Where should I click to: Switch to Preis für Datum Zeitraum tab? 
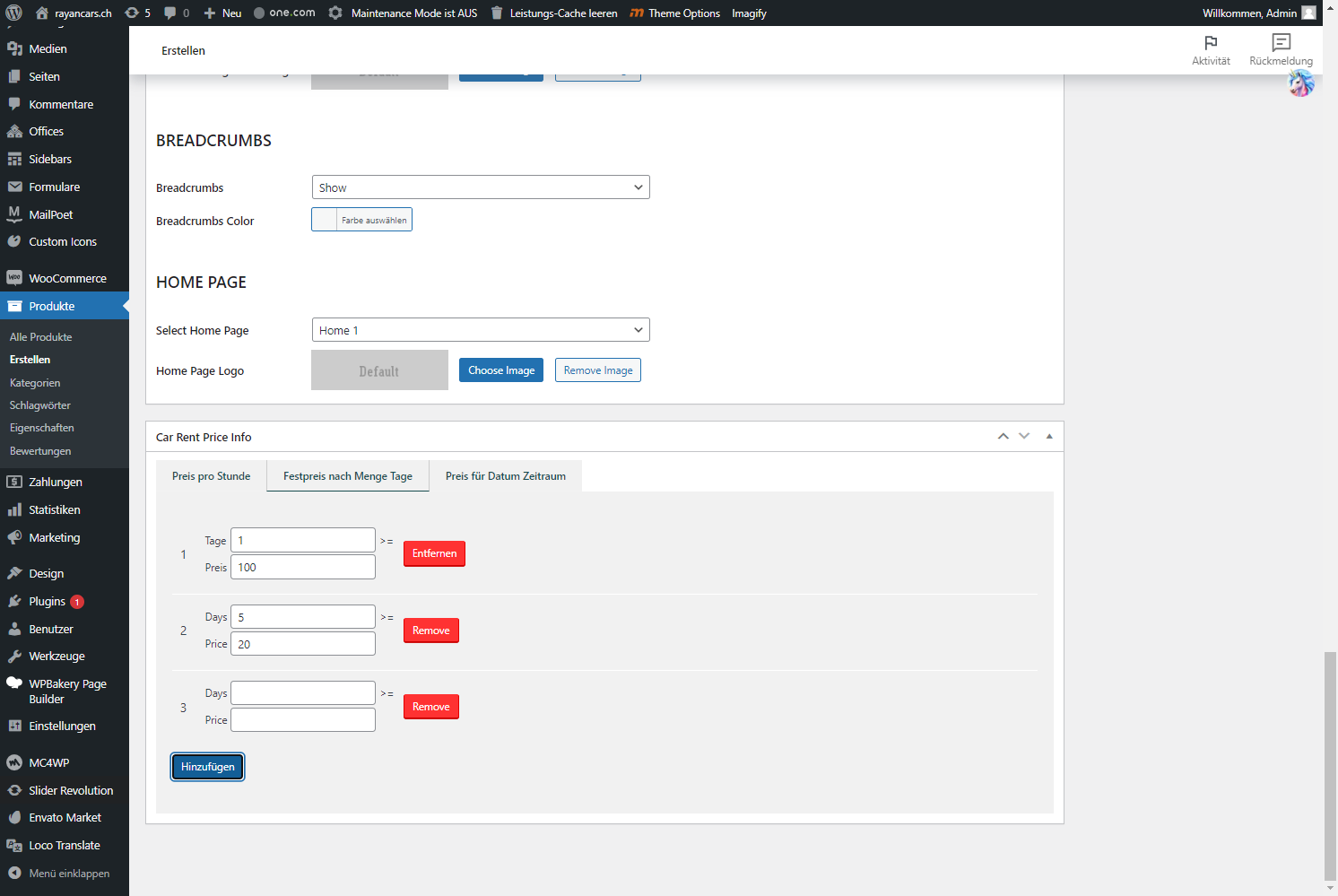[506, 476]
